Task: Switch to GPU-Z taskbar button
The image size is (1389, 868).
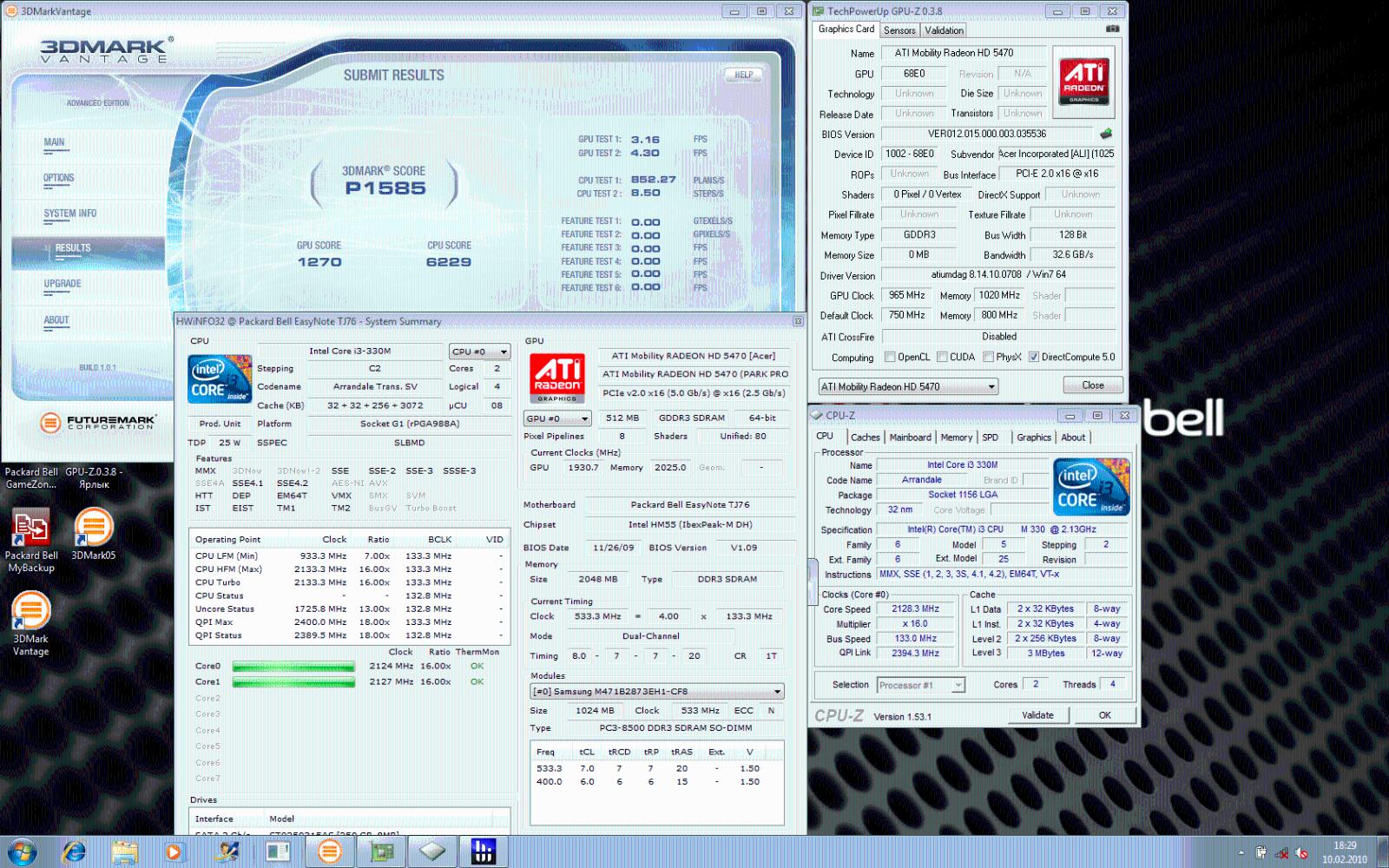Action: [x=380, y=852]
